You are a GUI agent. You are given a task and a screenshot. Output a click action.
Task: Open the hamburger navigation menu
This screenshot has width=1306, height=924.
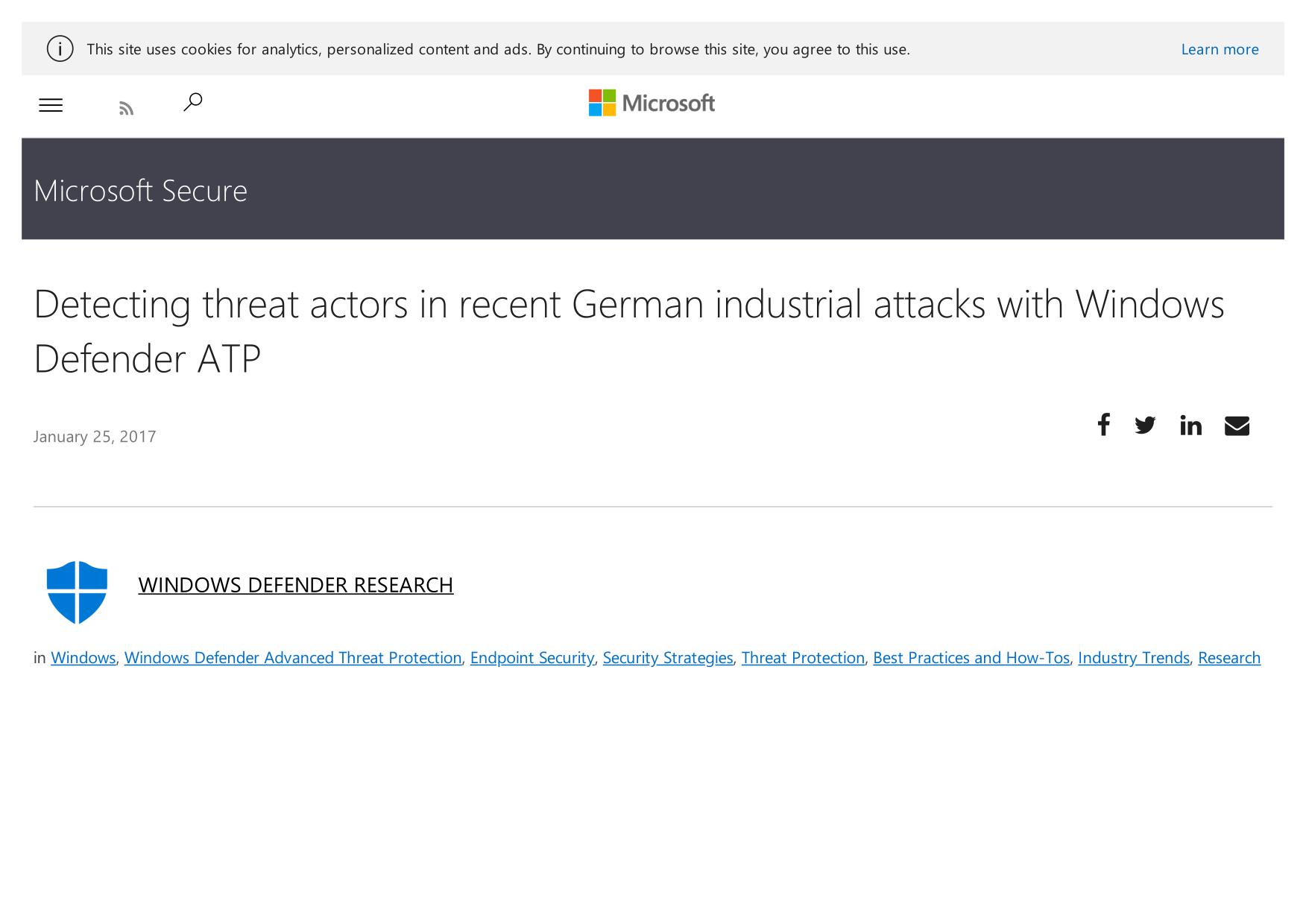tap(51, 106)
